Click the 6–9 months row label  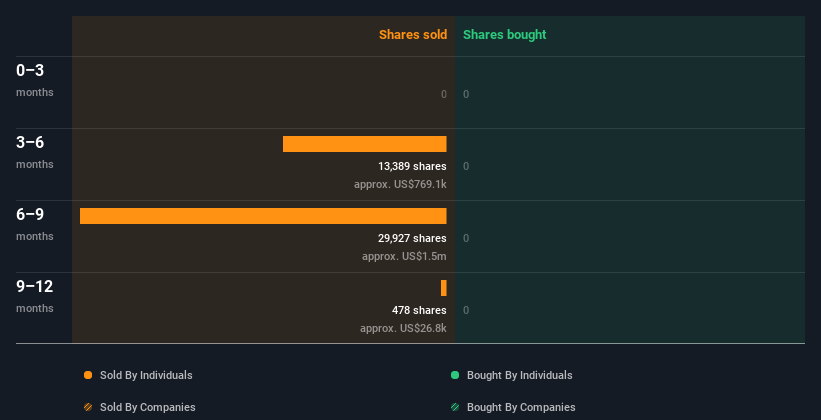coord(35,224)
